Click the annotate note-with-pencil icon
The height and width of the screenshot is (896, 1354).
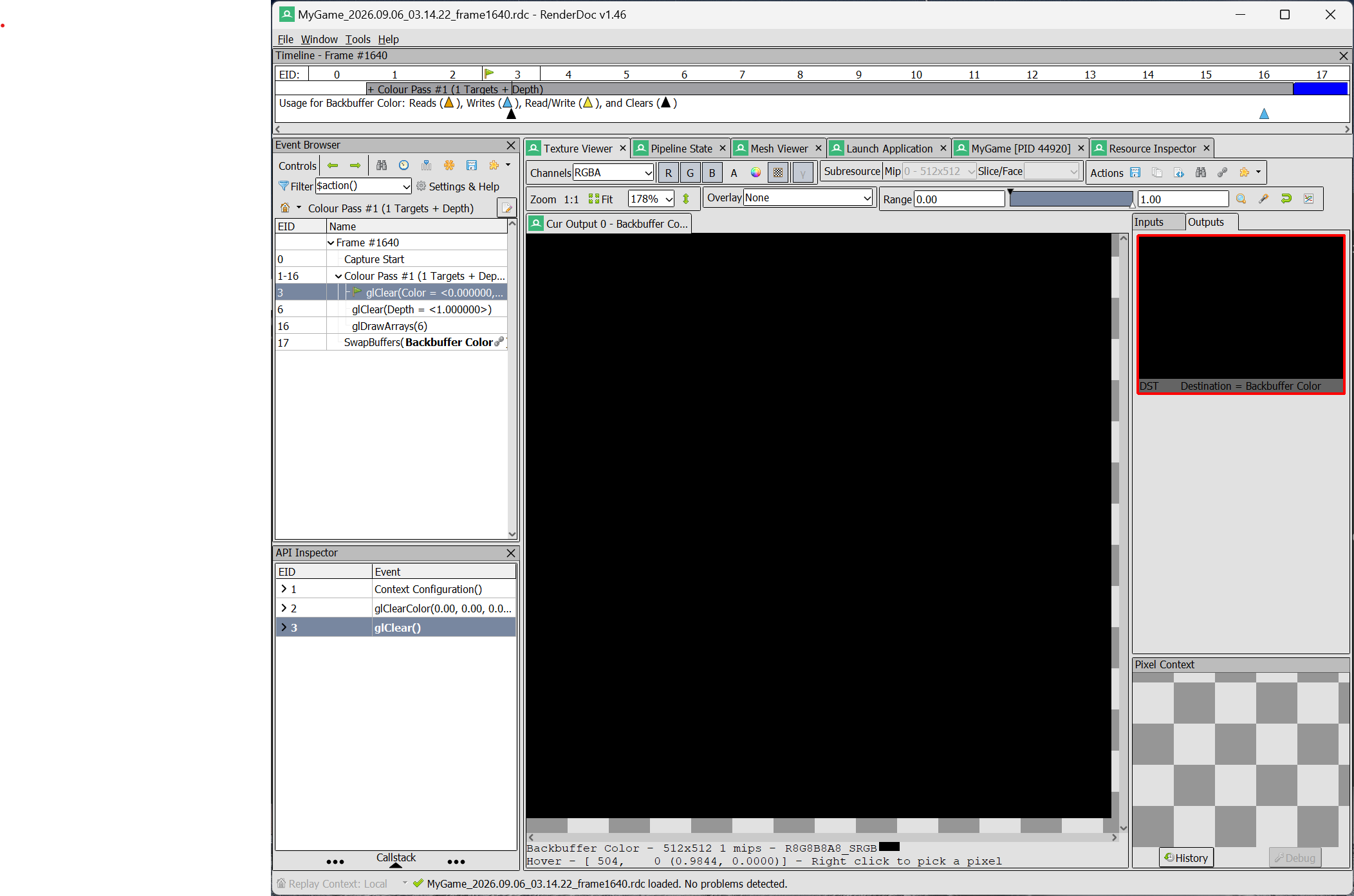click(506, 208)
